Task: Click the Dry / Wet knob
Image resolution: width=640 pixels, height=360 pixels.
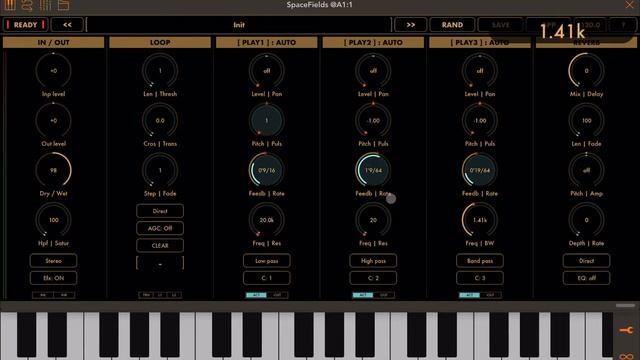Action: coord(53,170)
